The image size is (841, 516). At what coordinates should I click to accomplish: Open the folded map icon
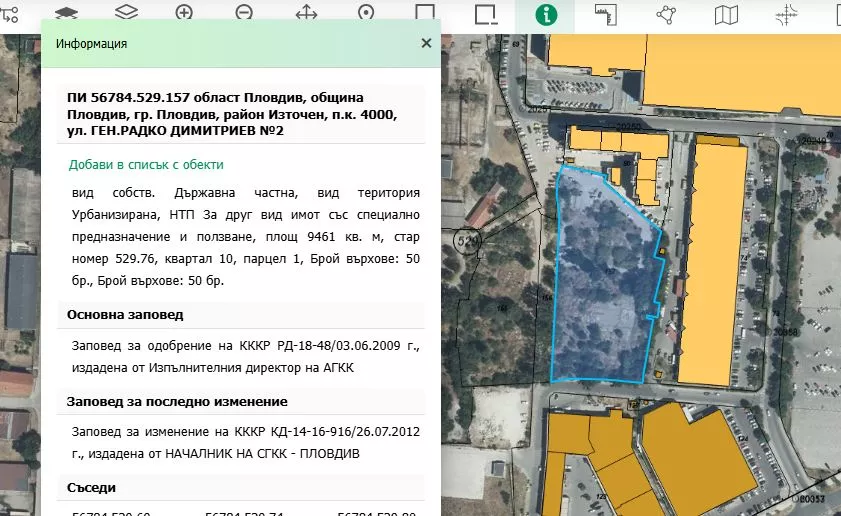tap(726, 14)
